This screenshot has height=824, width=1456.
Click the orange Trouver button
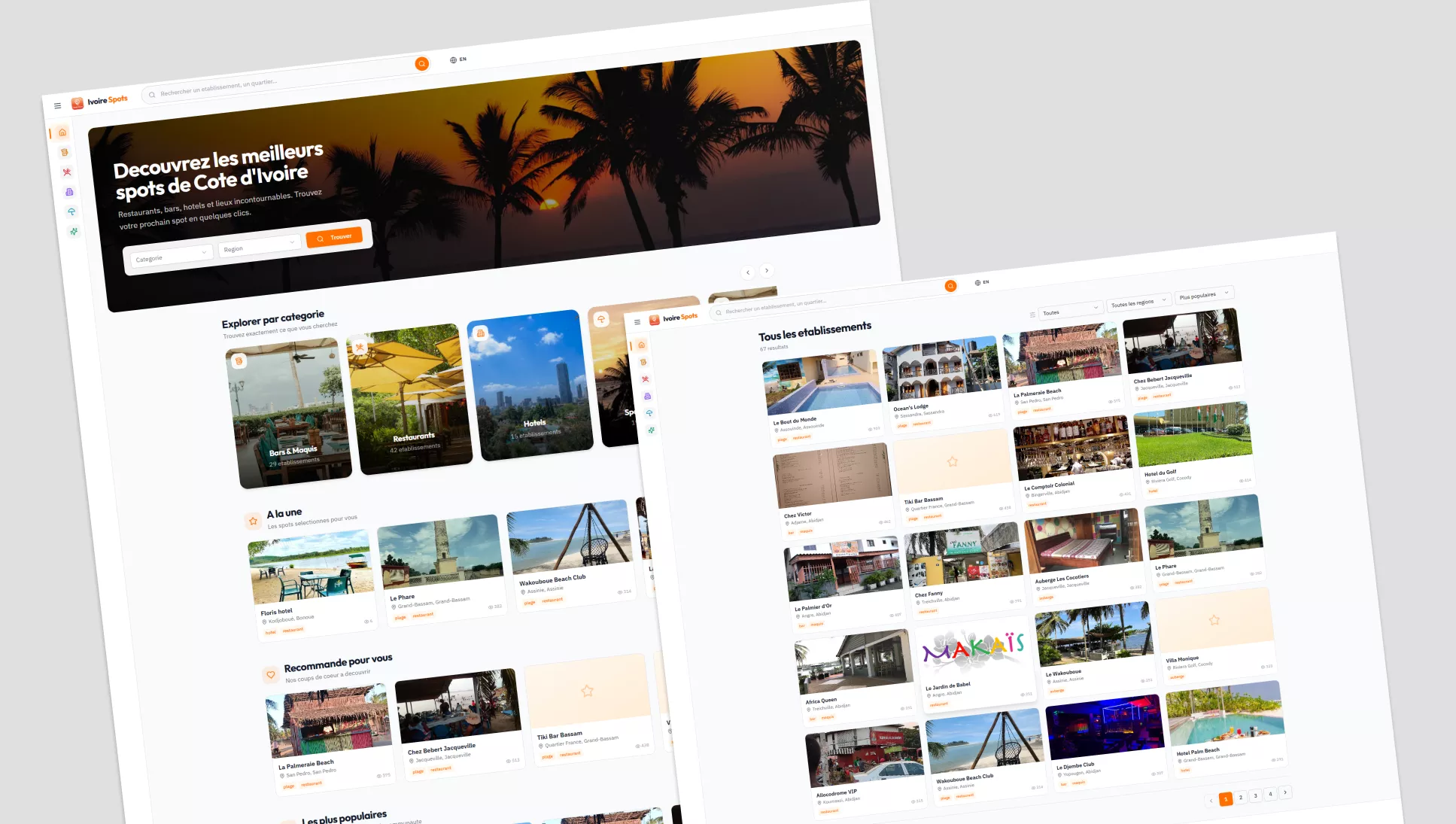point(334,238)
